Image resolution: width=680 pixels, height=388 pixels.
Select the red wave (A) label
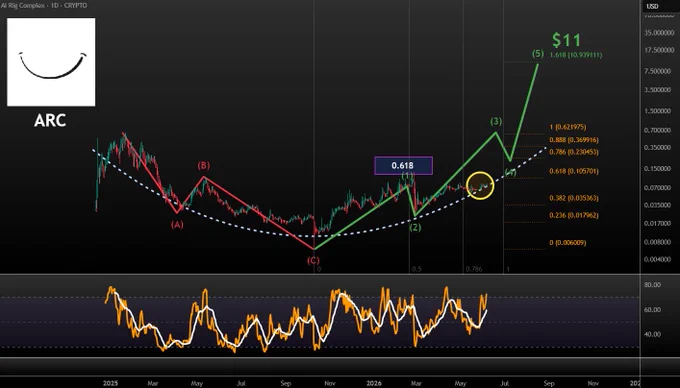pyautogui.click(x=177, y=225)
